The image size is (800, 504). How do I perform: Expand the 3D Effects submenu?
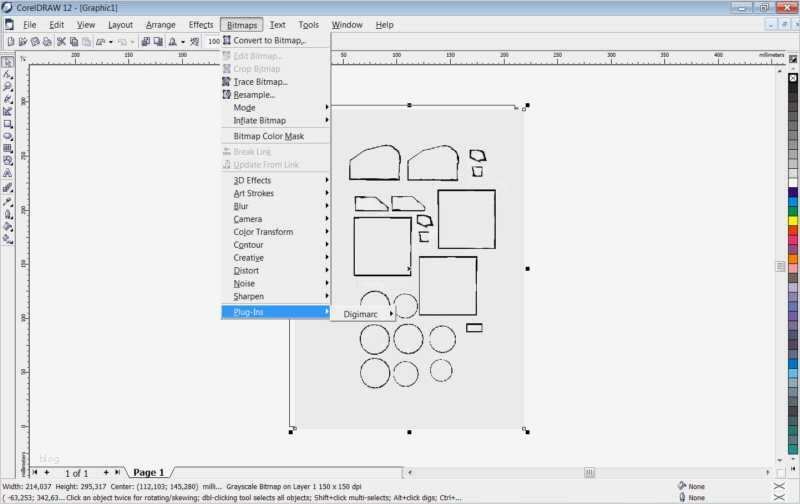click(276, 180)
